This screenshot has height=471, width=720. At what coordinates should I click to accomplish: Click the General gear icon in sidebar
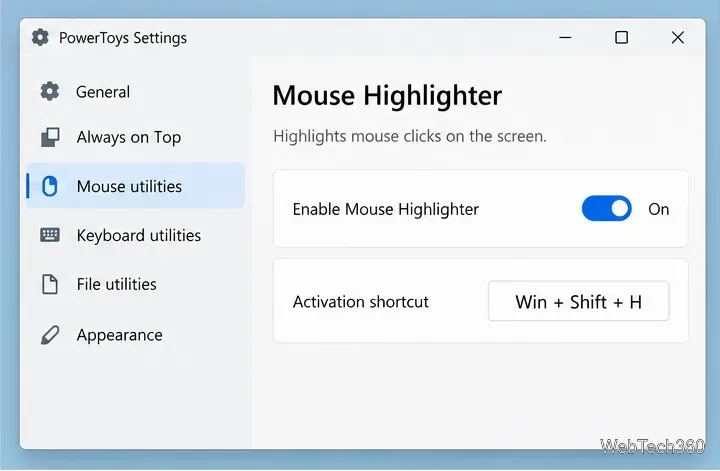(50, 91)
